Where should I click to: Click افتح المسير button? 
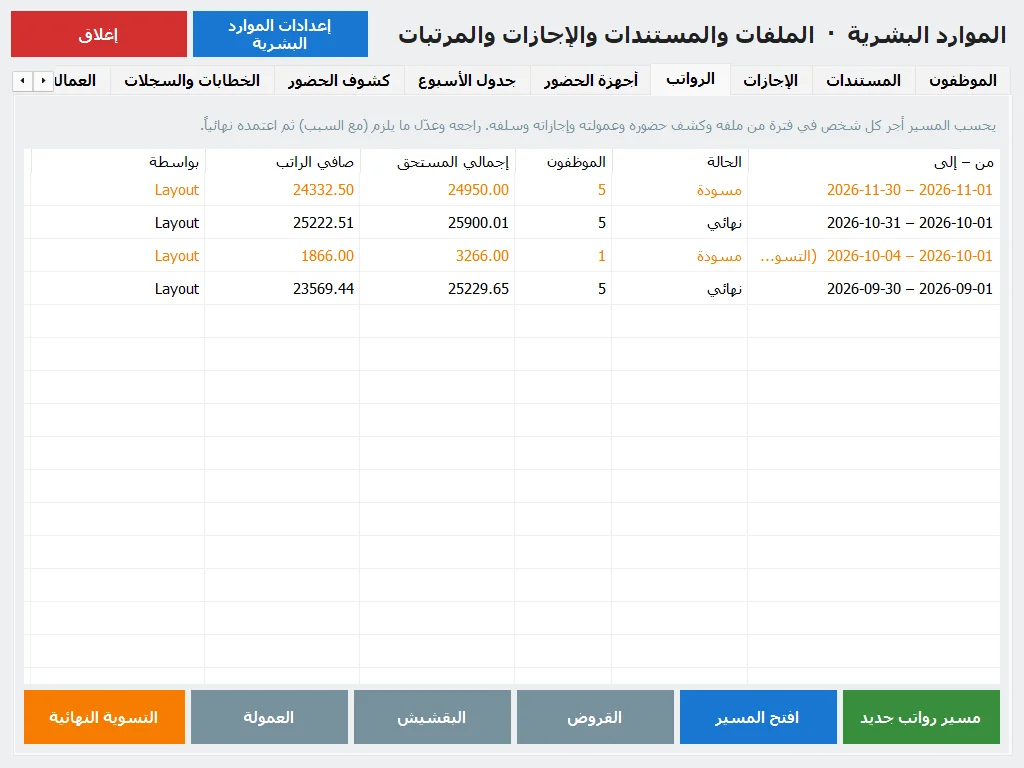(758, 717)
